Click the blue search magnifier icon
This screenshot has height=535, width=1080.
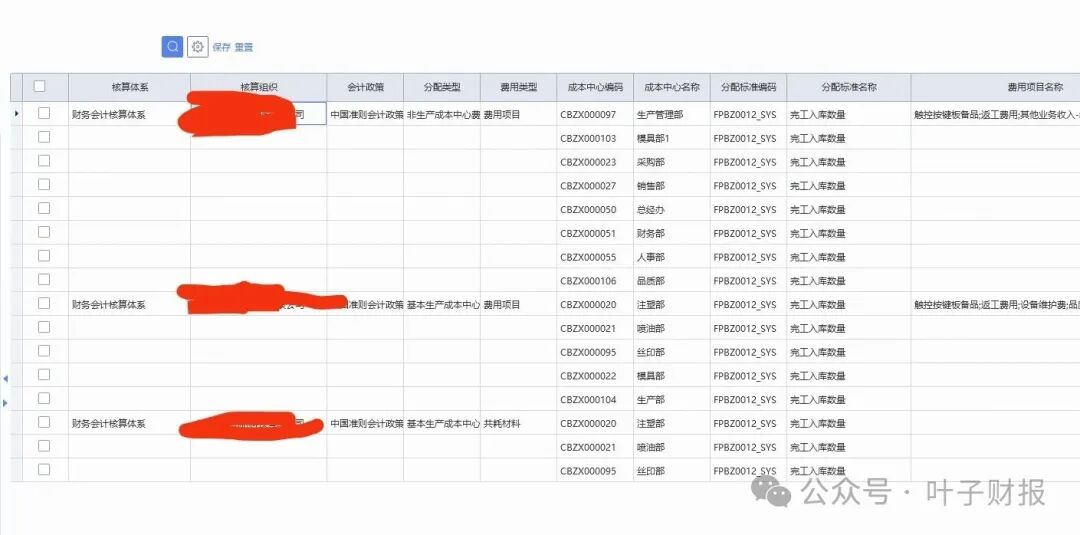(x=172, y=47)
